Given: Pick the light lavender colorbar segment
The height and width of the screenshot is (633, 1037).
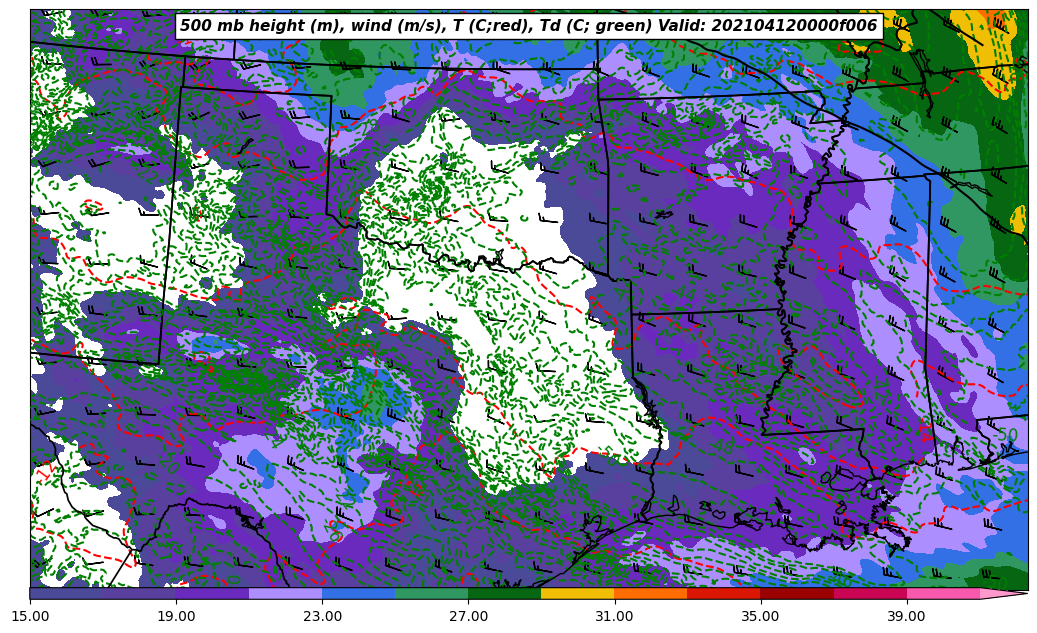Looking at the screenshot, I should (285, 593).
